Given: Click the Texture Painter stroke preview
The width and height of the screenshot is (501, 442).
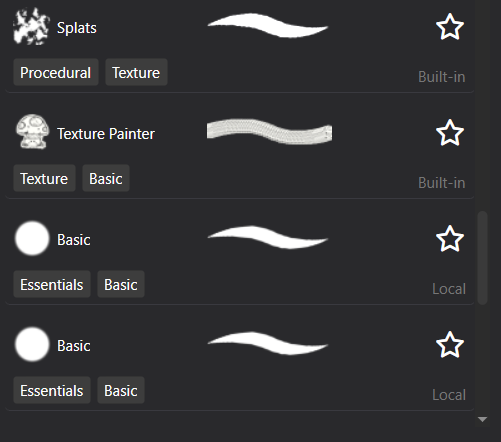Looking at the screenshot, I should click(x=269, y=131).
